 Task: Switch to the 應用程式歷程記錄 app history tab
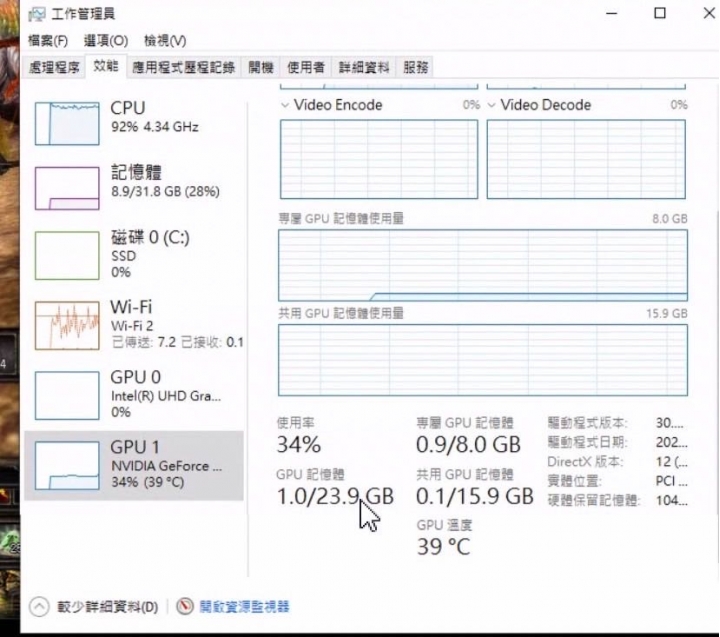coord(184,68)
